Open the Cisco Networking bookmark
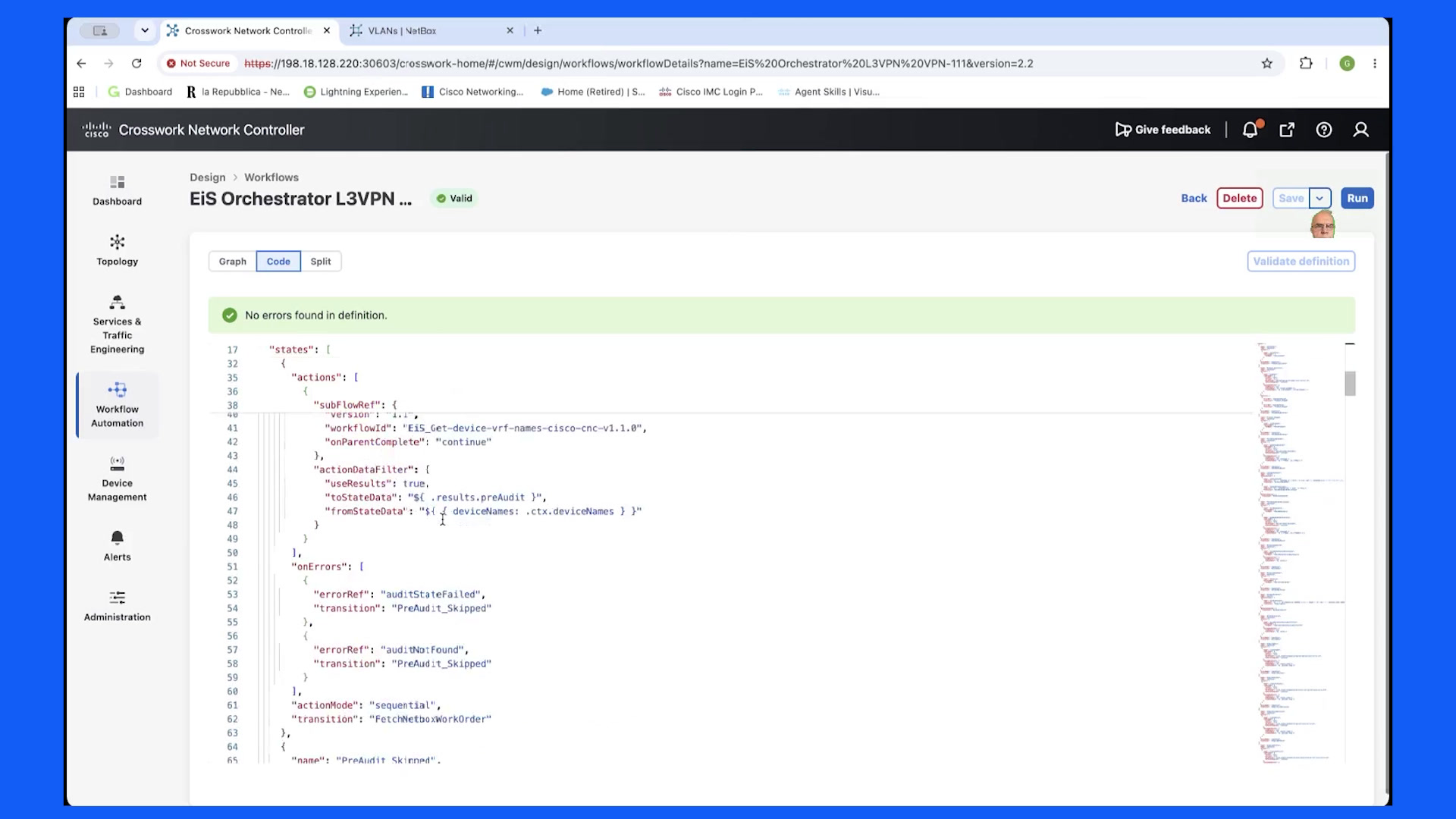Screen dimensions: 1456x819 [x=472, y=92]
